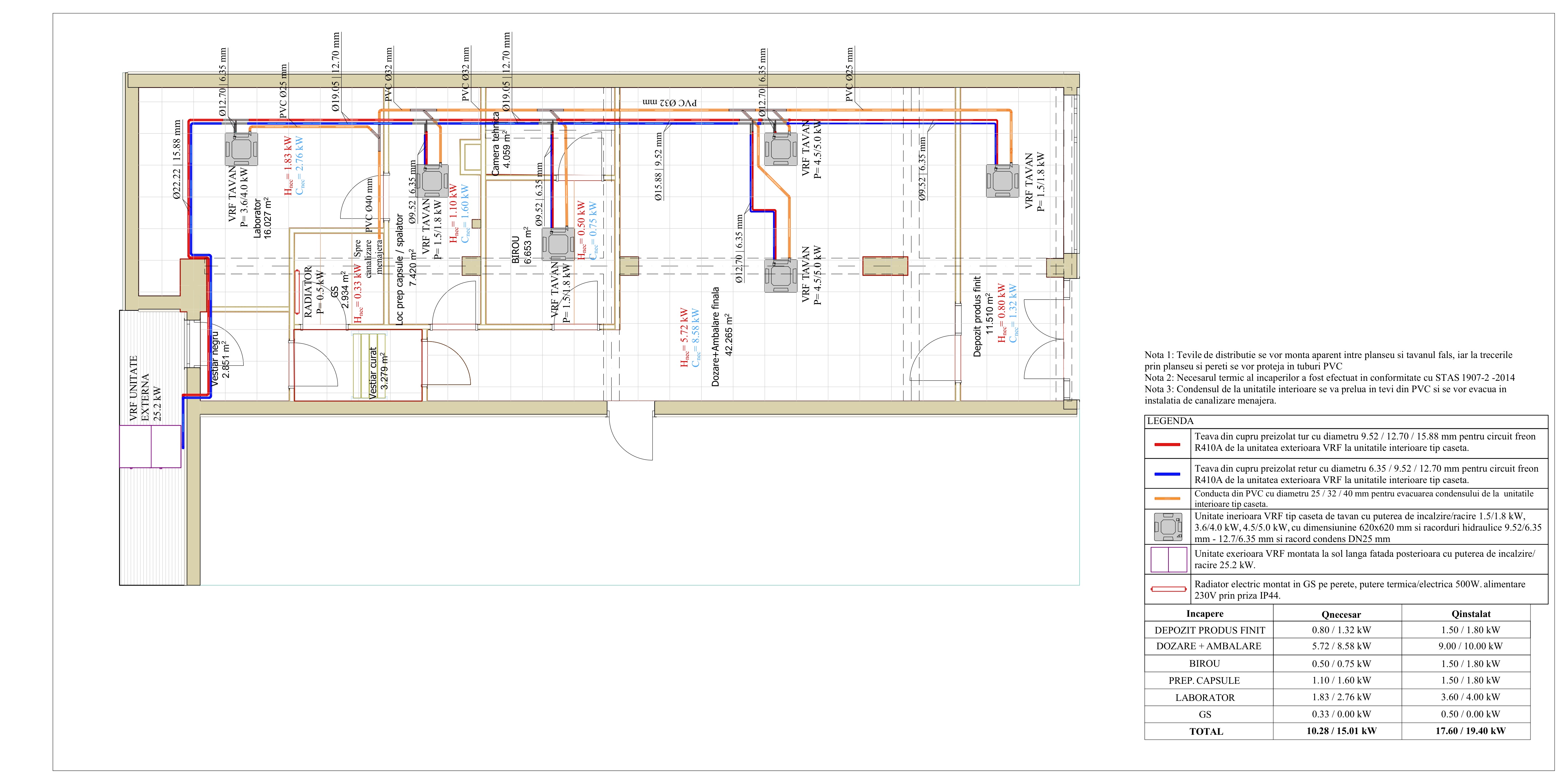Viewport: 1568px width, 784px height.
Task: Click the Qinstalat column header
Action: tap(1470, 614)
